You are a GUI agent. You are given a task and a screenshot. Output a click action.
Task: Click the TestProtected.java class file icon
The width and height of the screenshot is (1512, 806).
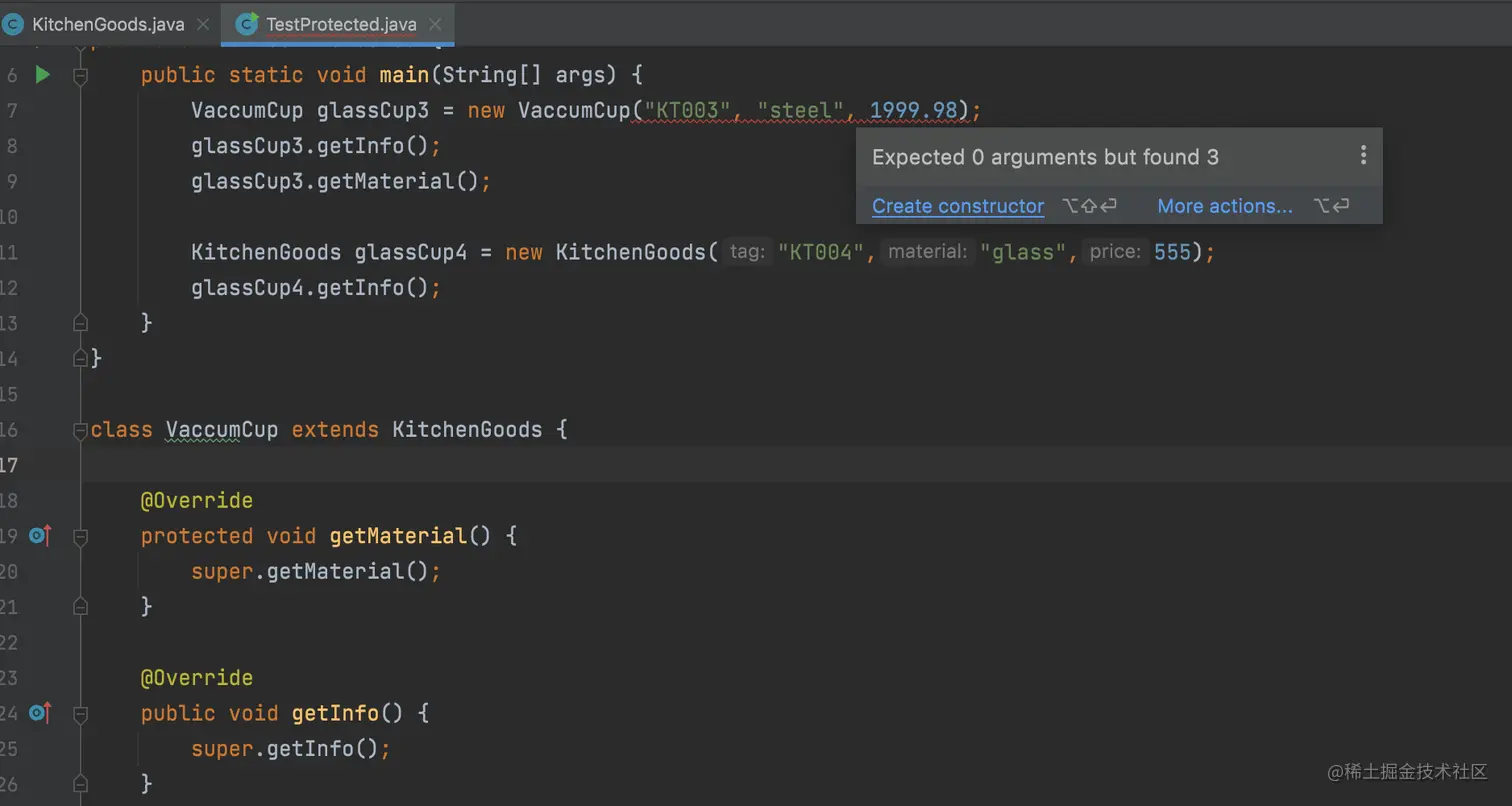coord(246,24)
